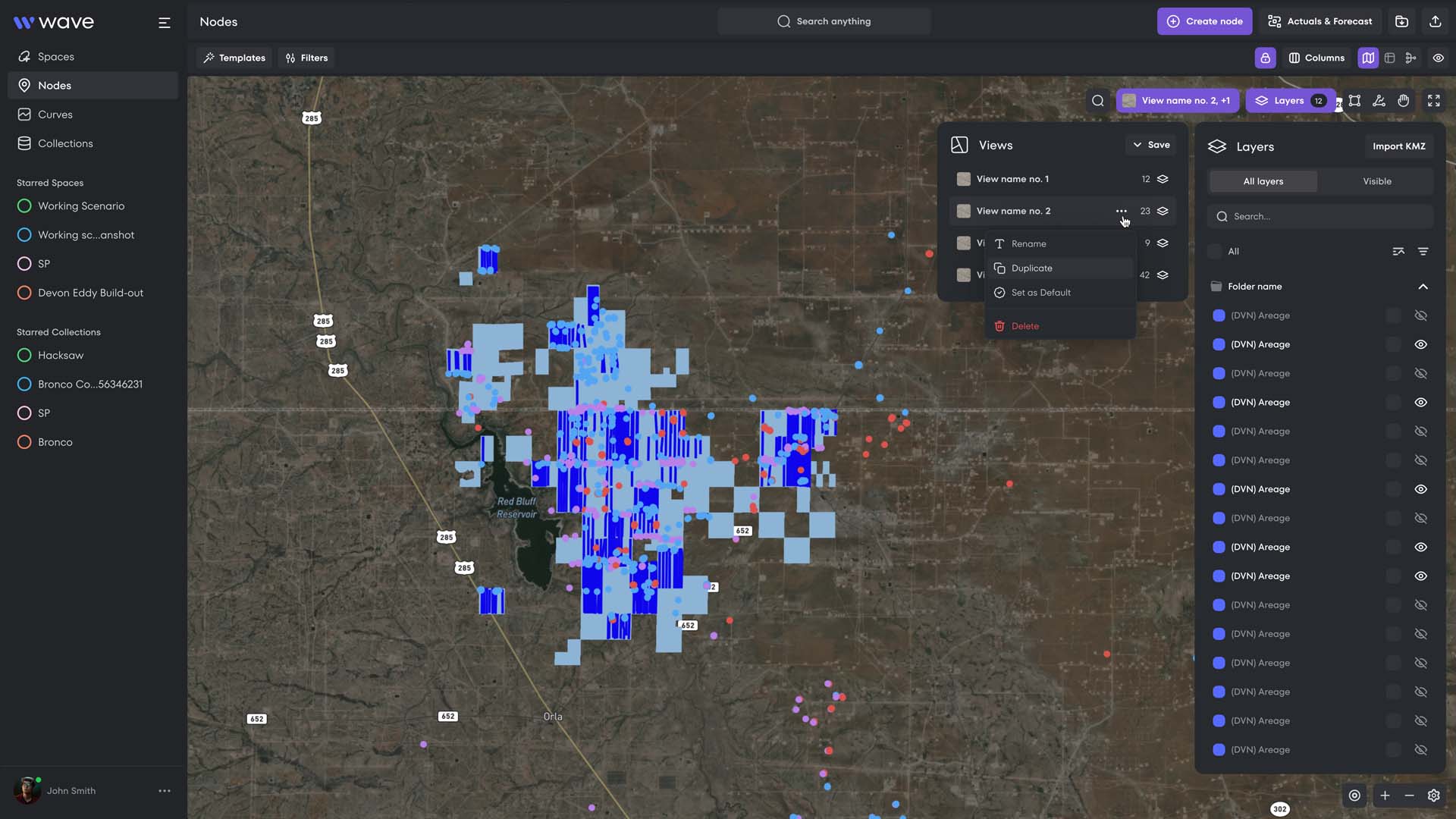Switch to the map view icon

pos(1368,58)
